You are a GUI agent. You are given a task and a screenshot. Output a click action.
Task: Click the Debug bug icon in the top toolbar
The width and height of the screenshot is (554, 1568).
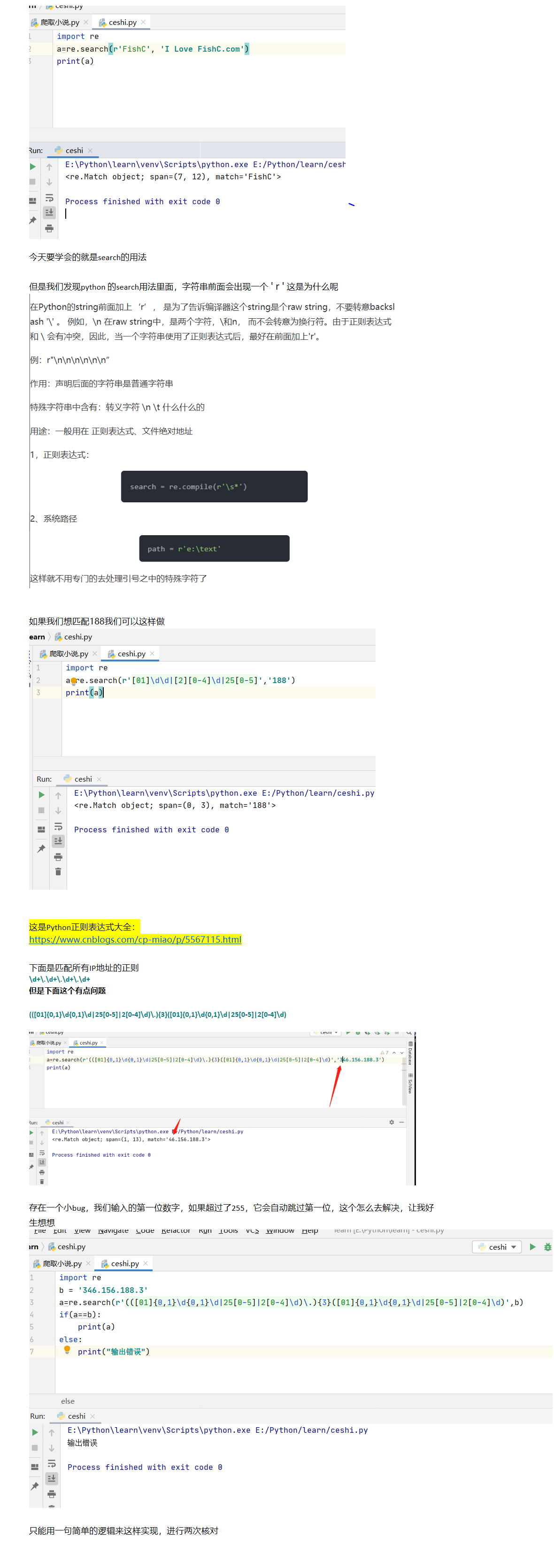[547, 1246]
